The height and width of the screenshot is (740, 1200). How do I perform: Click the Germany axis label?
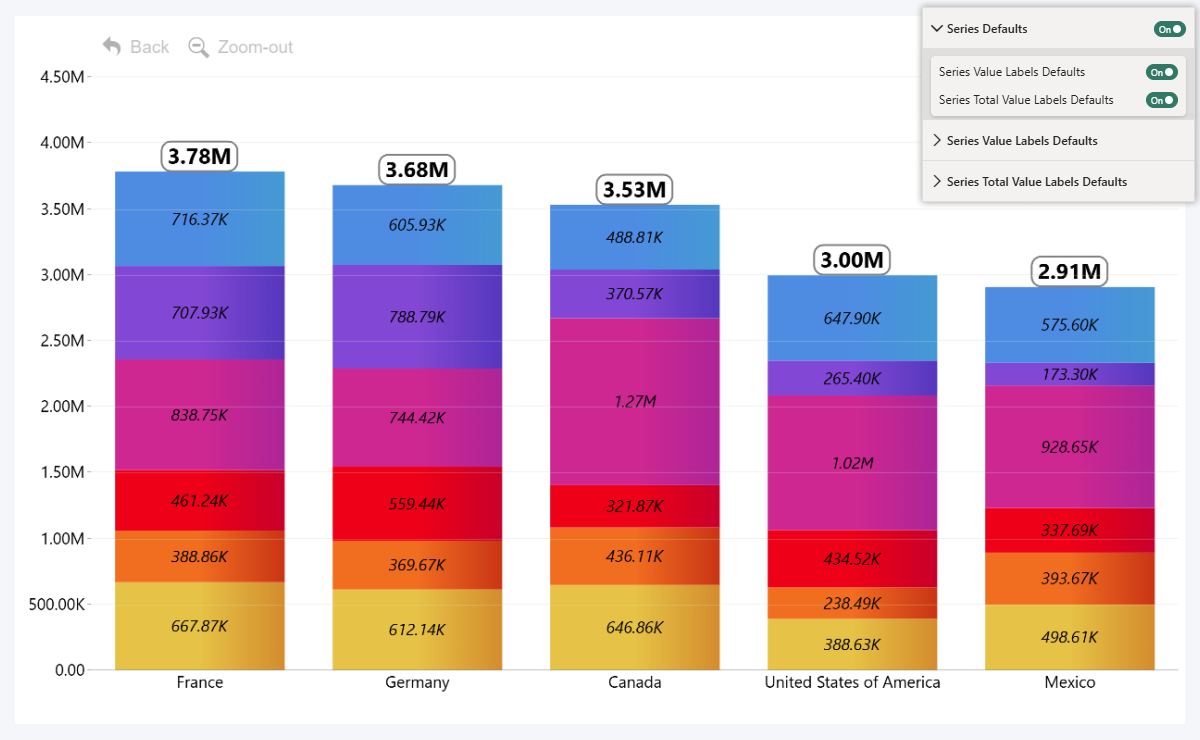[417, 682]
